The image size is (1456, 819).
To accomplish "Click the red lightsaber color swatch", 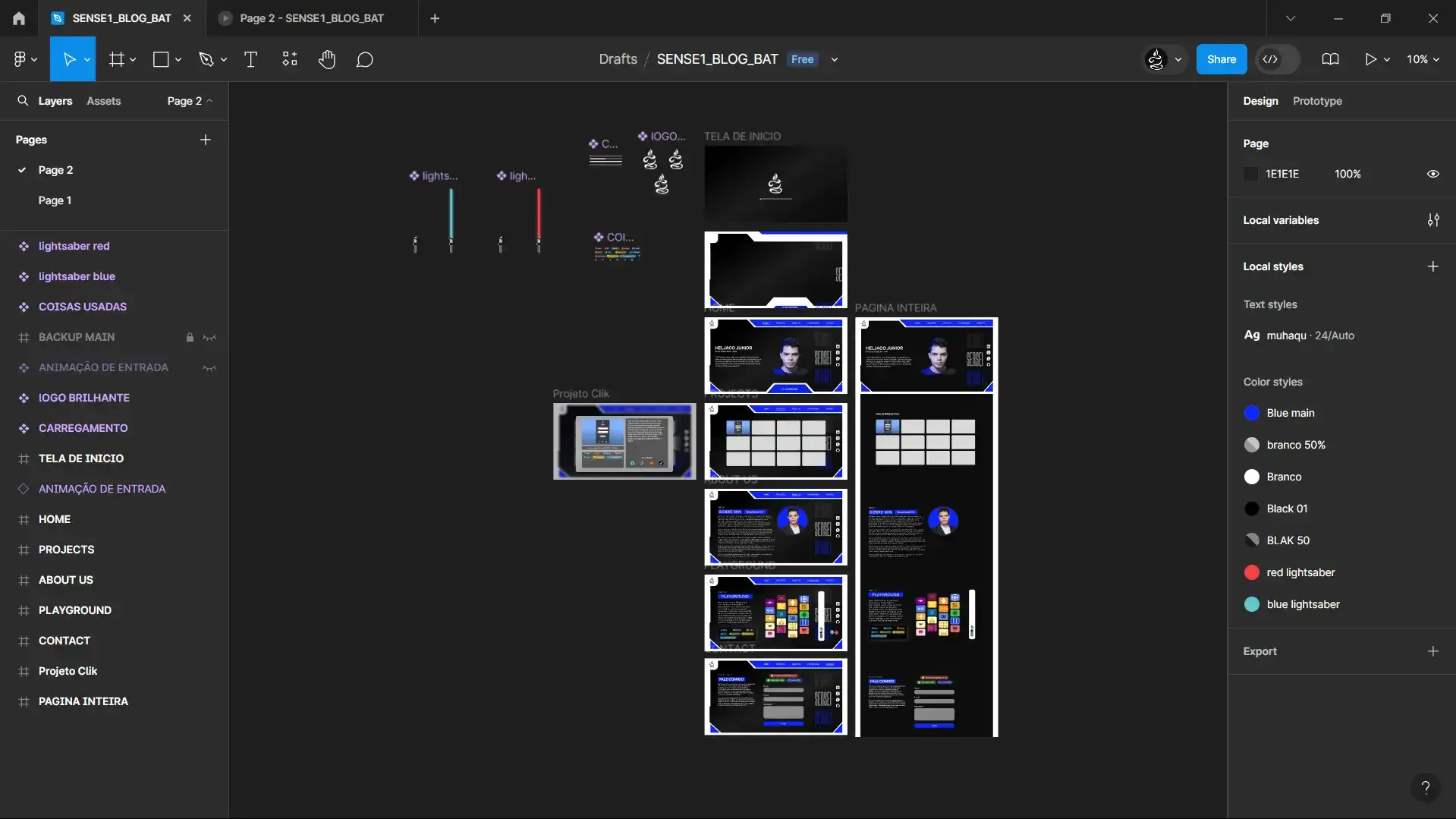I will click(x=1252, y=572).
